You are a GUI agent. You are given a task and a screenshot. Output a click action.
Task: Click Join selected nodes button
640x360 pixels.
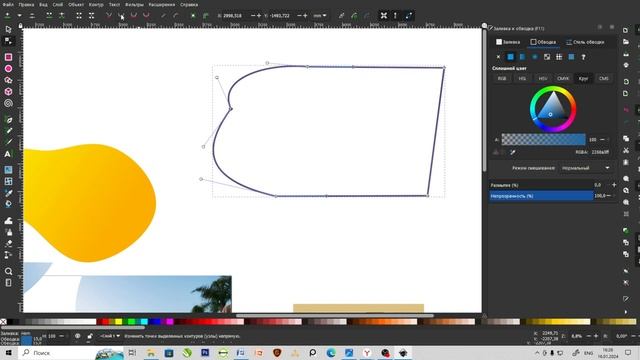(49, 16)
